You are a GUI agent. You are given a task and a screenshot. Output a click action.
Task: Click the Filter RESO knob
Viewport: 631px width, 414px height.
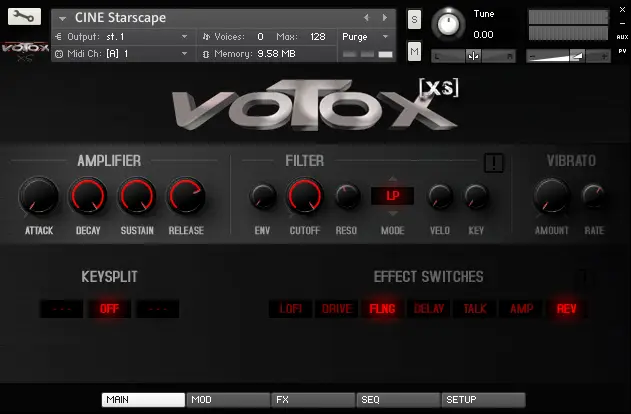click(346, 196)
